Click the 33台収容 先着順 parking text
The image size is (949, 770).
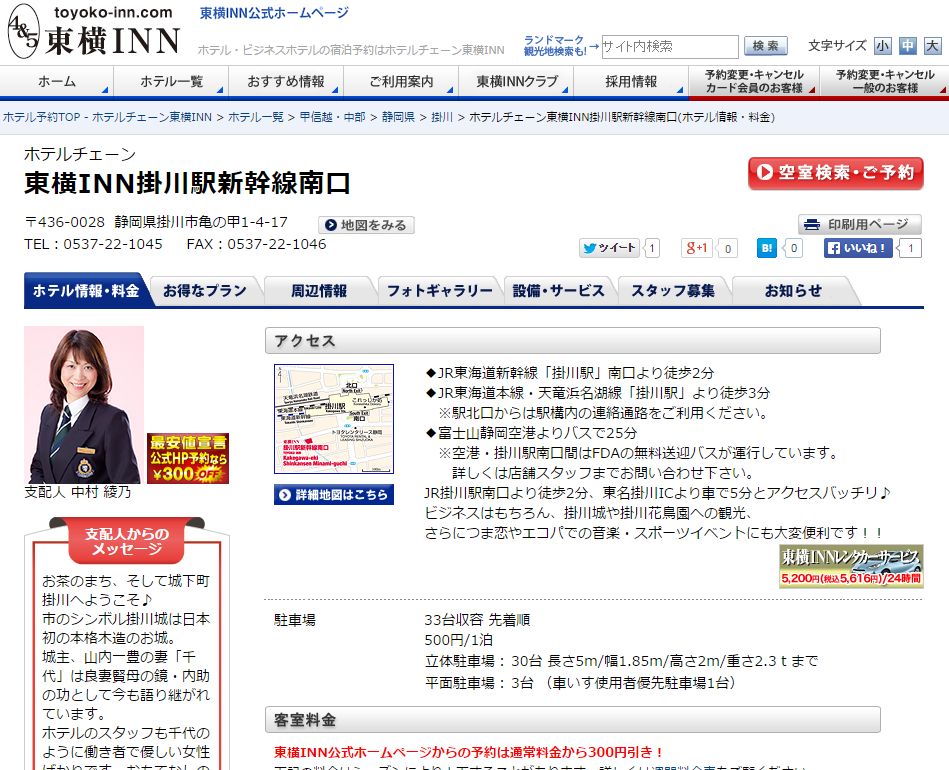click(477, 620)
